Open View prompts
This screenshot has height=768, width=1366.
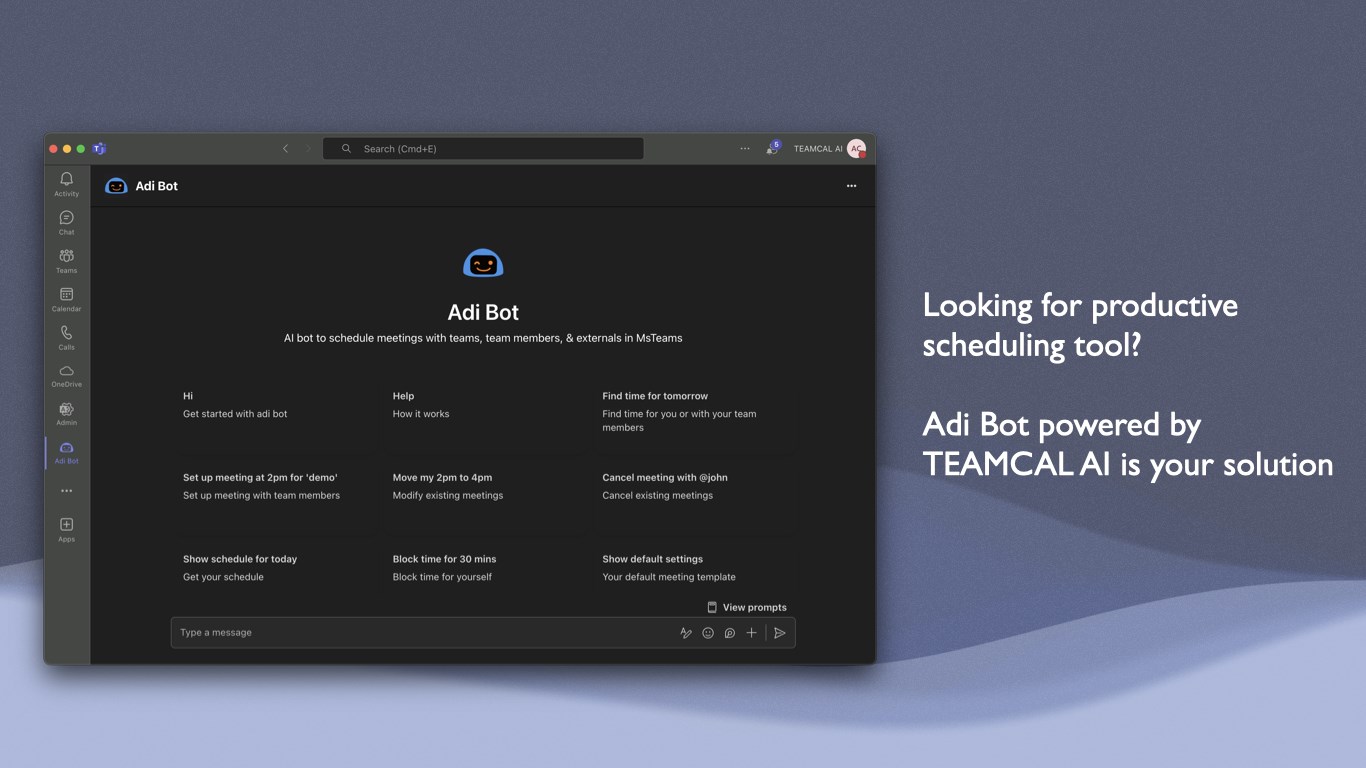(747, 607)
